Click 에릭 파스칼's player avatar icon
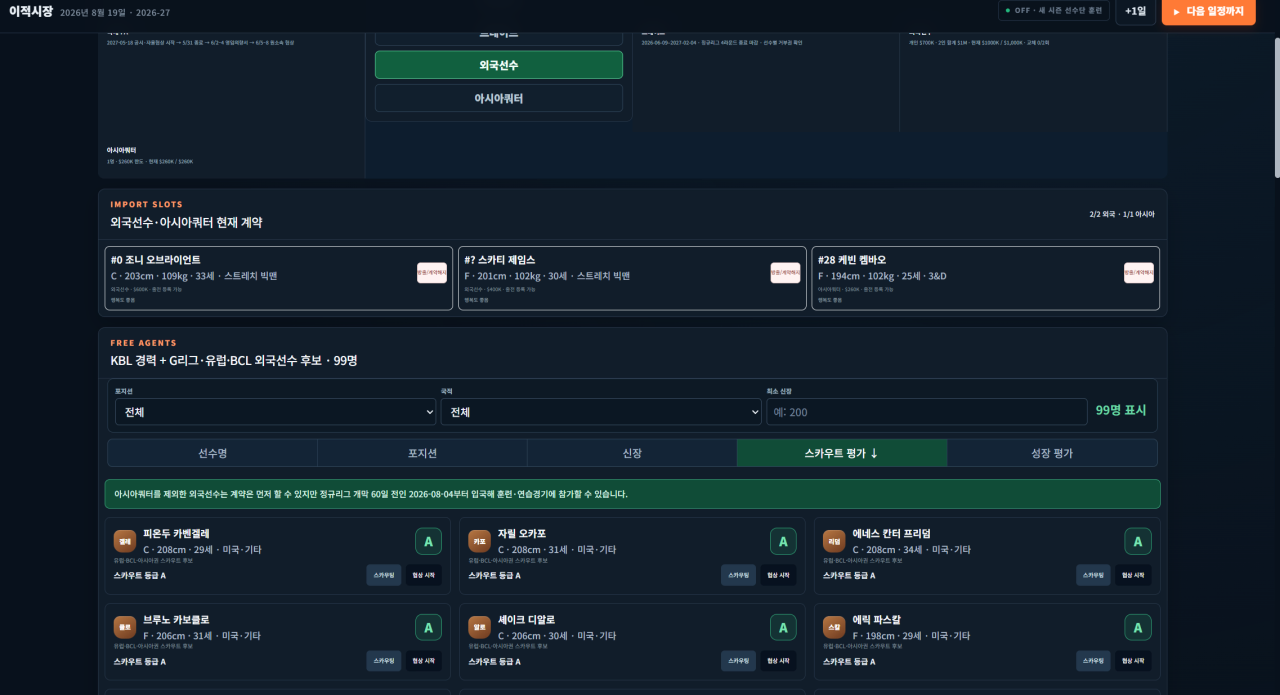 [x=834, y=627]
